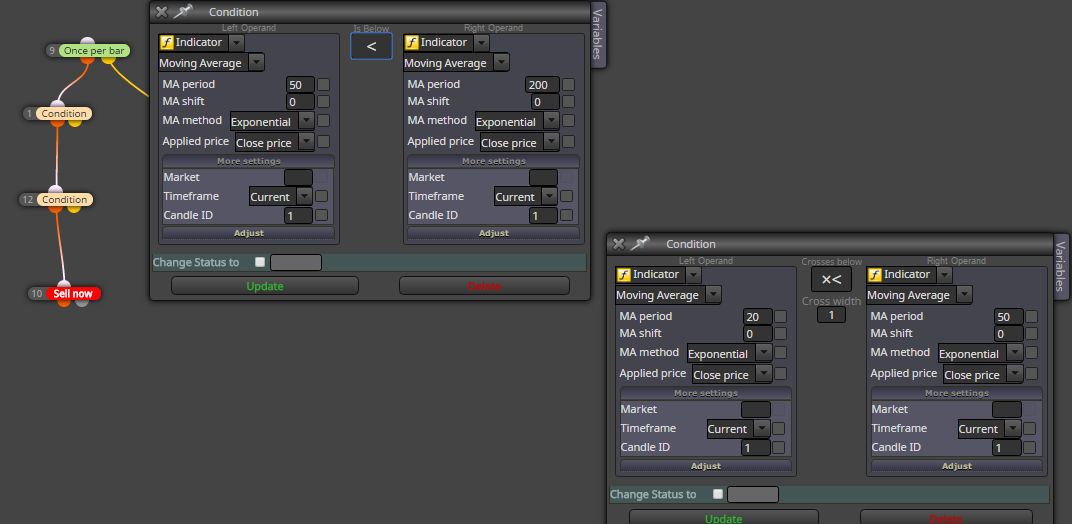Screen dimensions: 1072x524
Task: Click the orange output dot of Once per bar node
Action: pyautogui.click(x=88, y=60)
